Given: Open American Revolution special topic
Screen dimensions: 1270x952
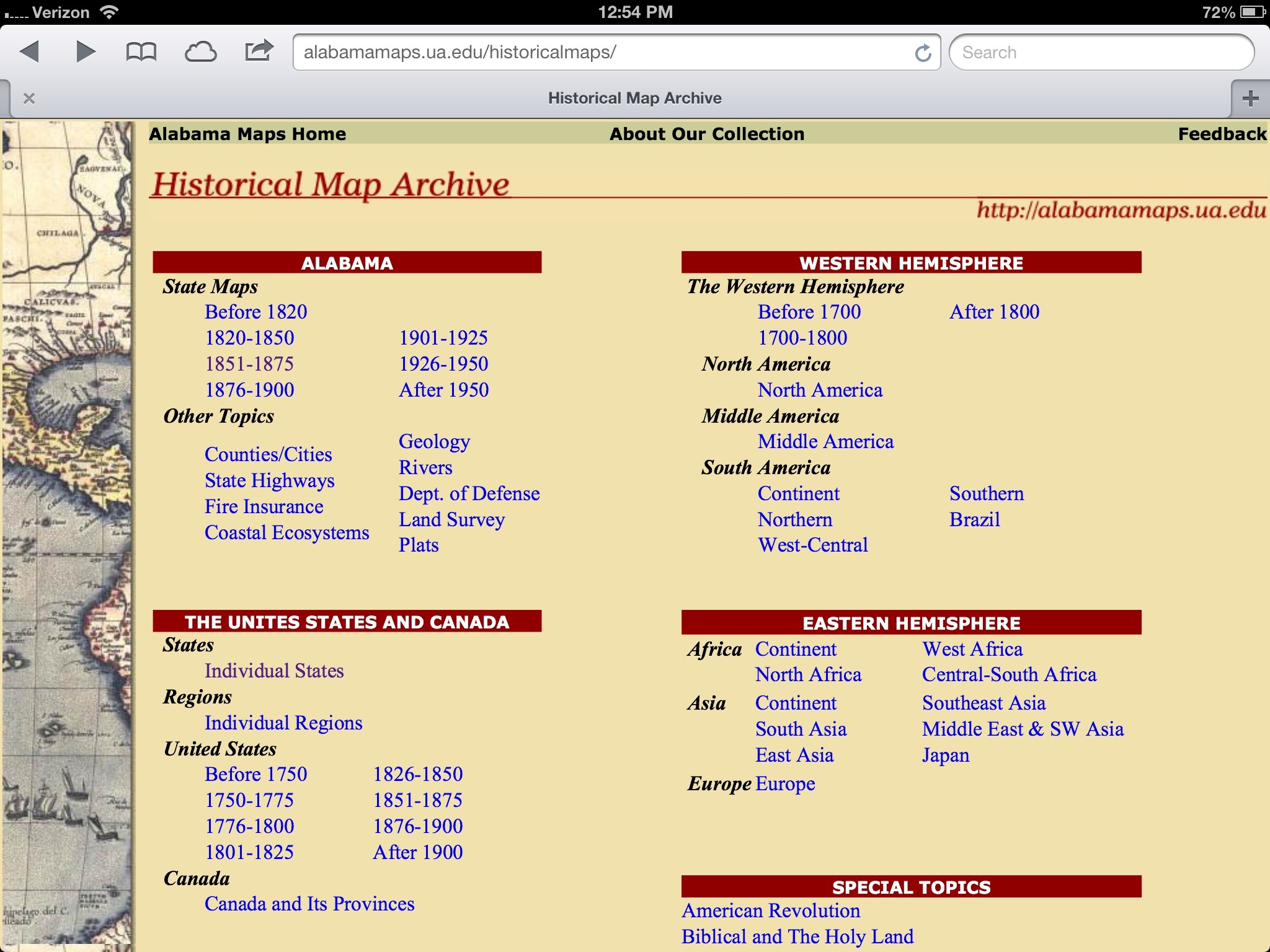Looking at the screenshot, I should (770, 910).
